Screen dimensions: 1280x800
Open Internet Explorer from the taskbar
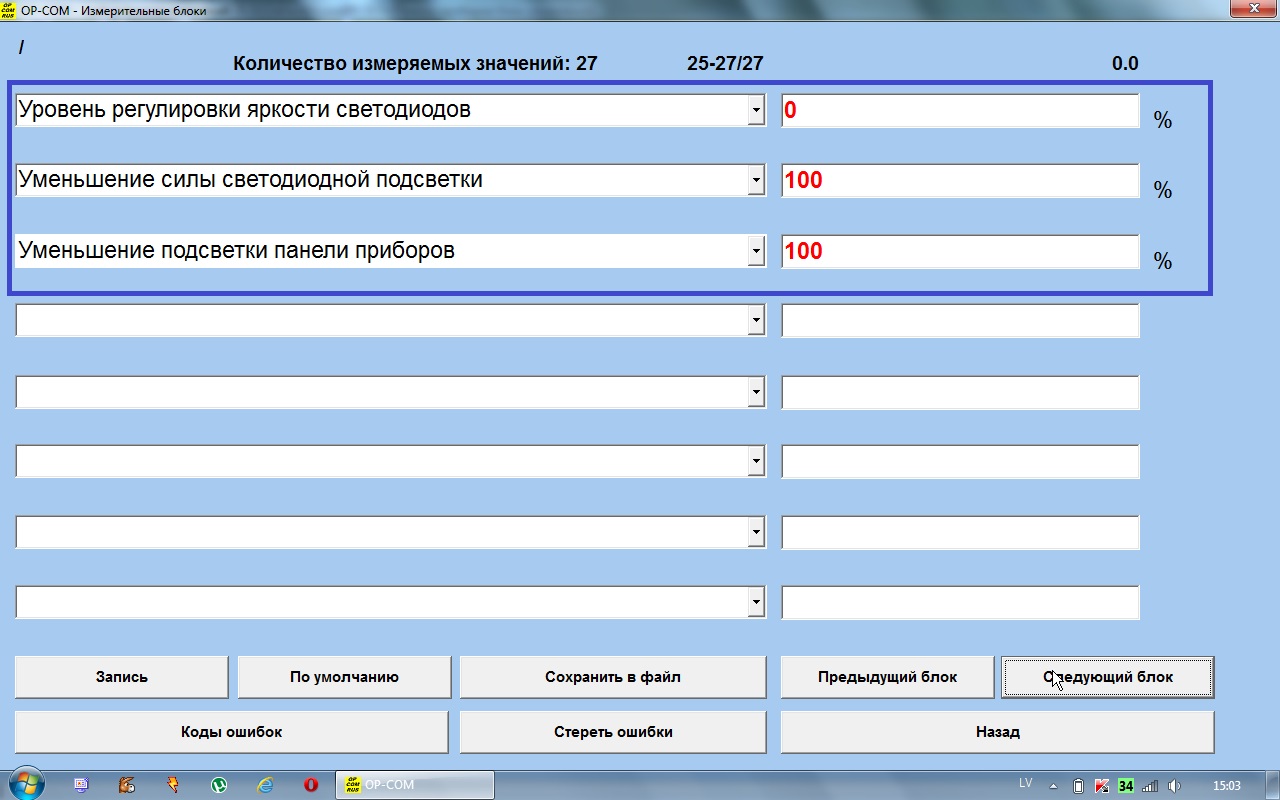265,785
